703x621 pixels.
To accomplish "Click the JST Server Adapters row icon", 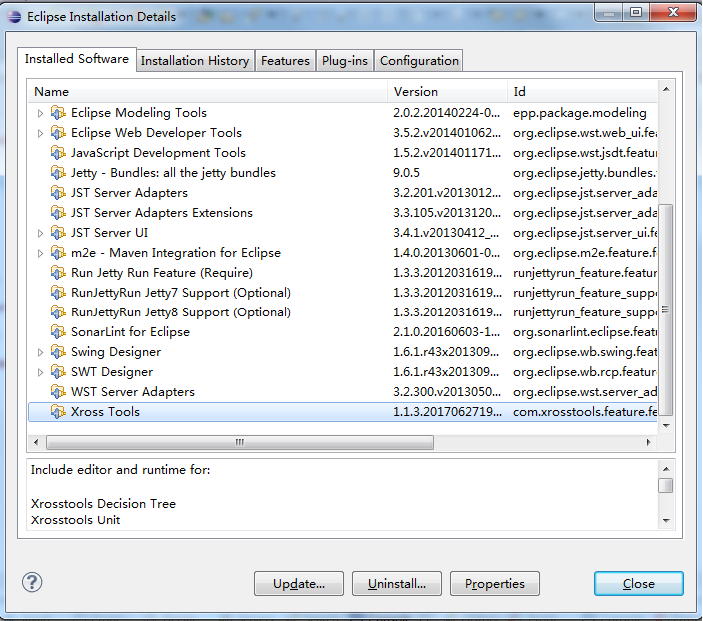I will tap(58, 193).
